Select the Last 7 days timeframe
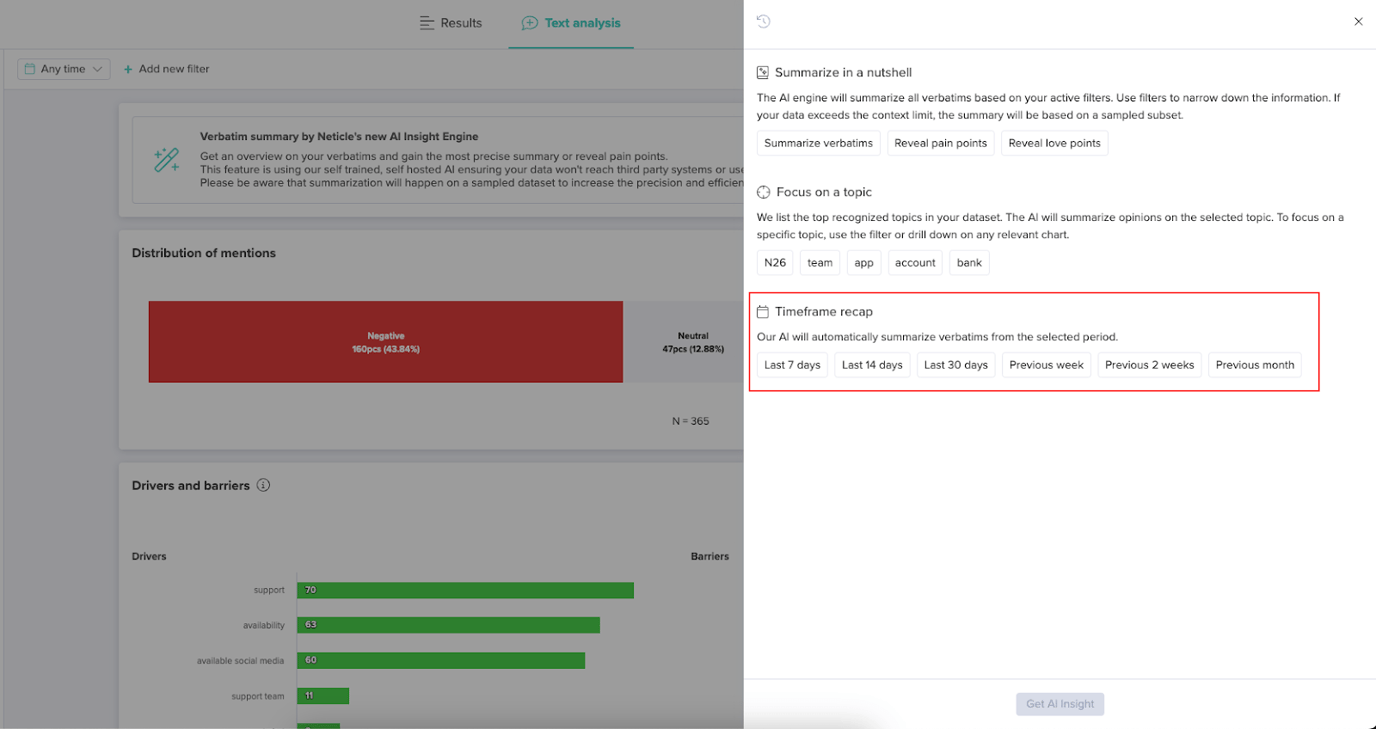Viewport: 1376px width, 729px height. (792, 365)
